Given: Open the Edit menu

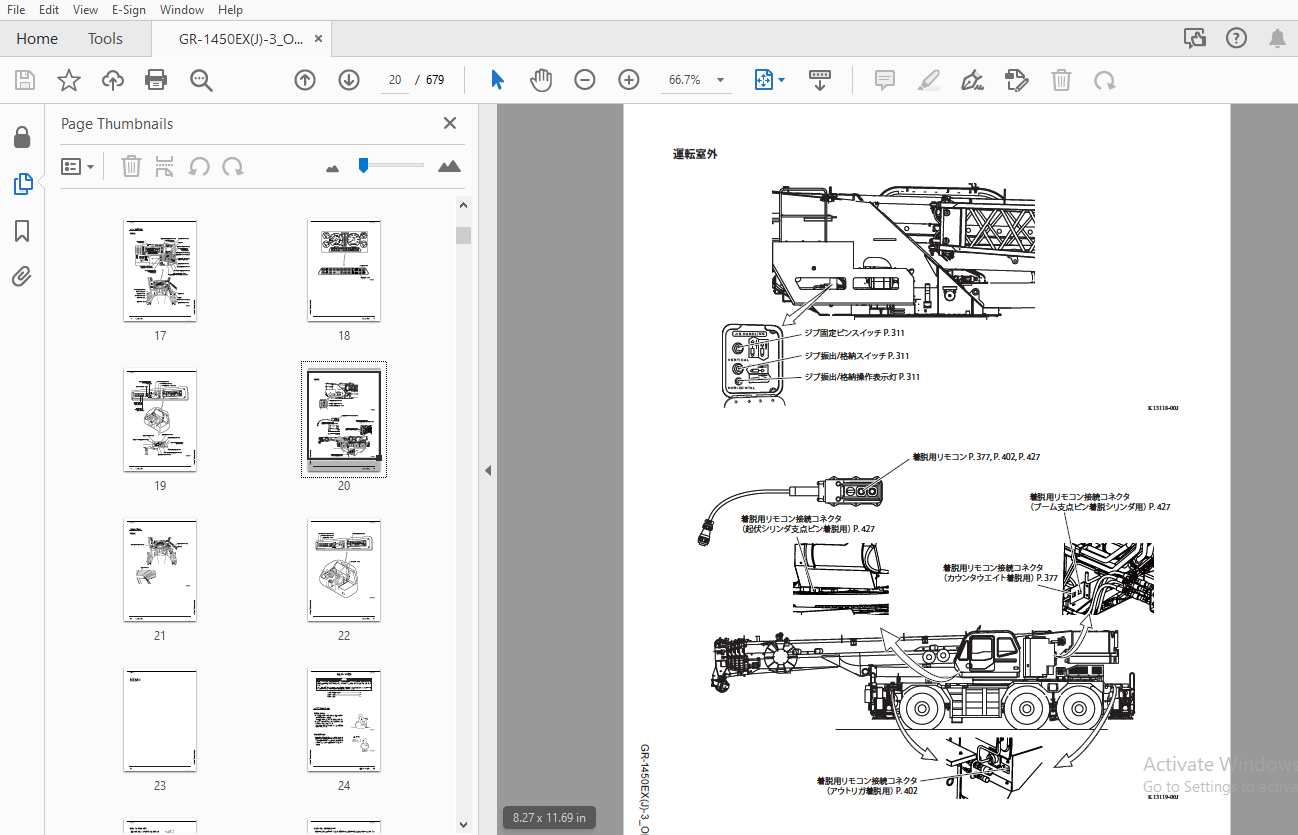Looking at the screenshot, I should 49,9.
